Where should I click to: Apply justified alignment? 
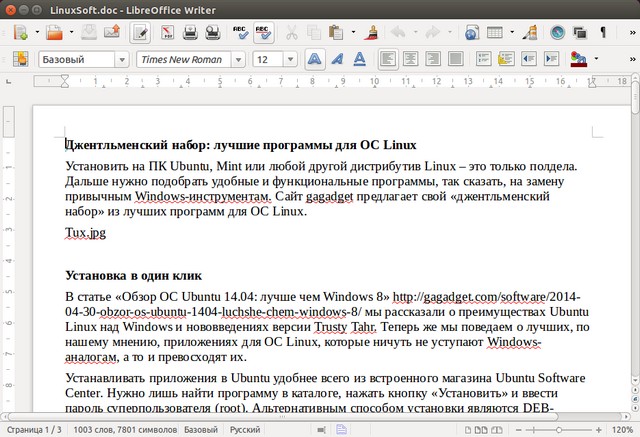[x=456, y=59]
